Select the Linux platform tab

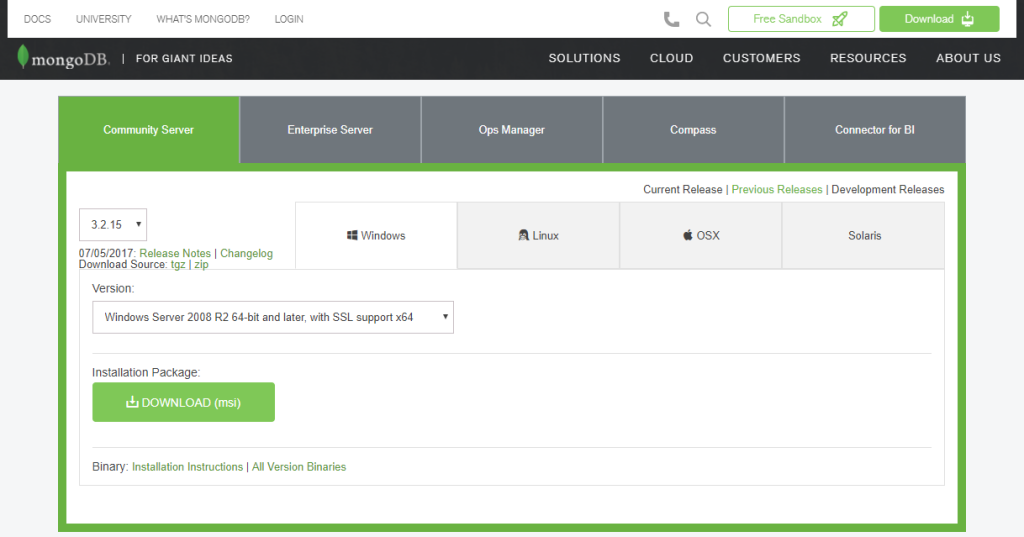pos(538,235)
